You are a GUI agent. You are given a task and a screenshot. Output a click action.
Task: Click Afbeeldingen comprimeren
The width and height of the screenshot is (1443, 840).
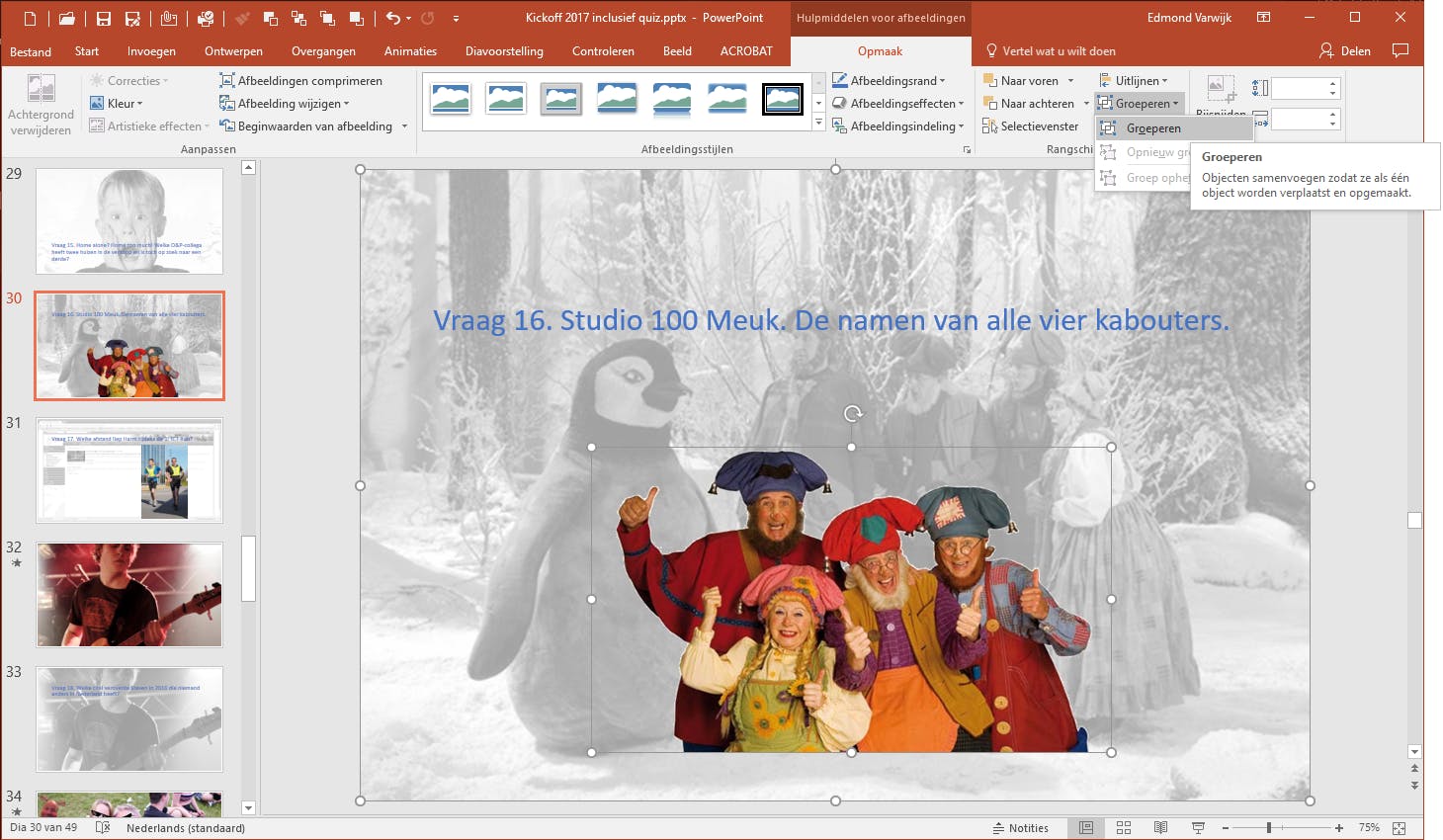[x=309, y=81]
